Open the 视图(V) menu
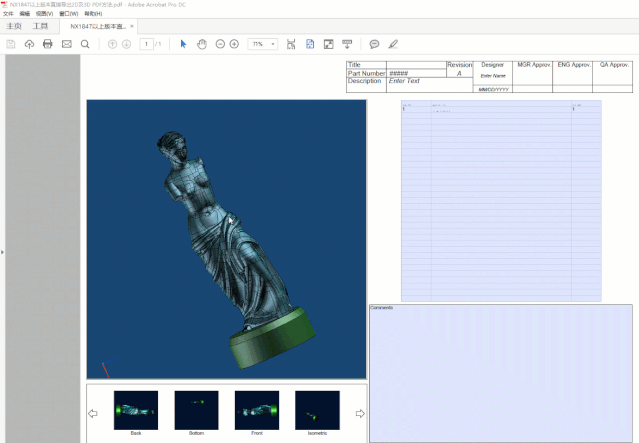Viewport: 639px width, 443px height. tap(44, 13)
